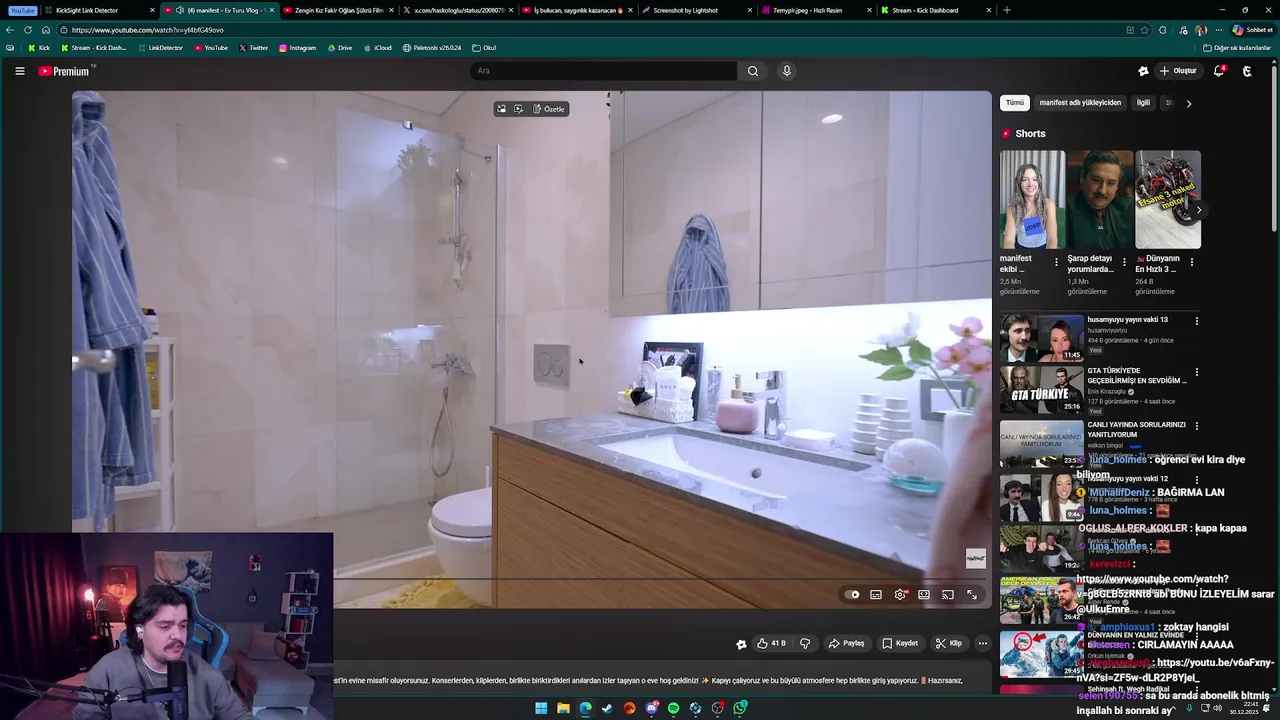The image size is (1280, 720).
Task: Open the Twitter bookmark
Action: coord(253,48)
